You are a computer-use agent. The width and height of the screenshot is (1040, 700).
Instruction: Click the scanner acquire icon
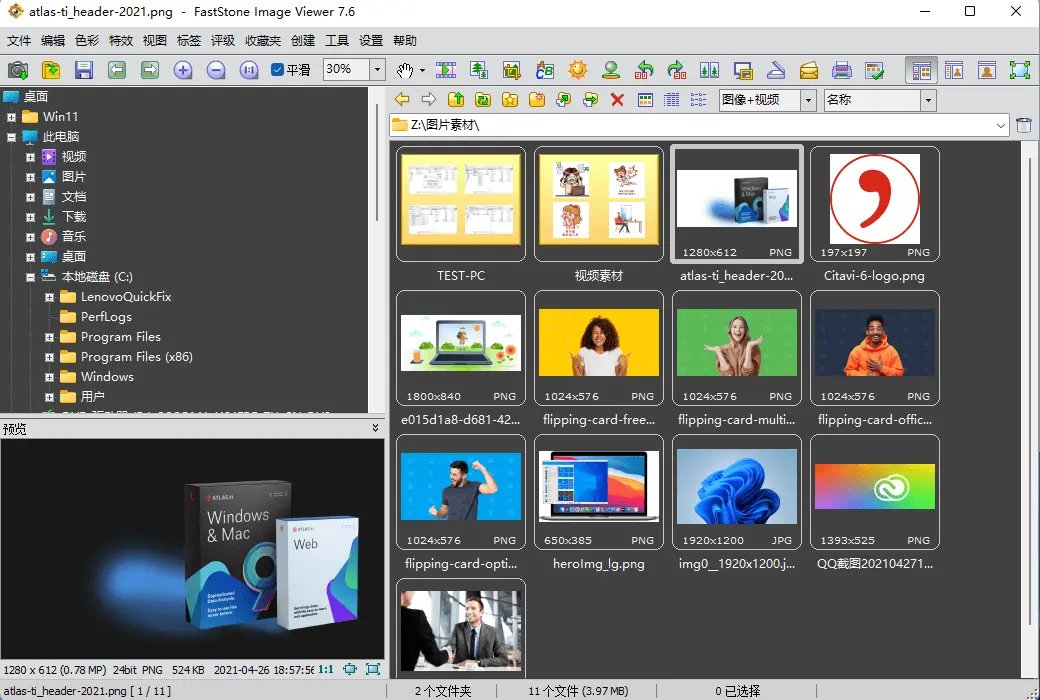point(775,70)
